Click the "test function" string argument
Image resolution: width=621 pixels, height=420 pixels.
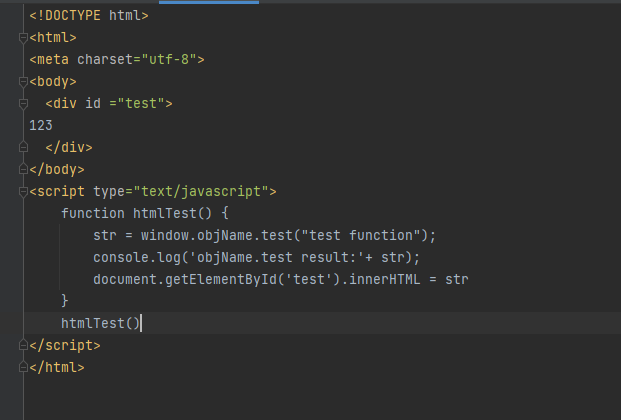tap(361, 235)
